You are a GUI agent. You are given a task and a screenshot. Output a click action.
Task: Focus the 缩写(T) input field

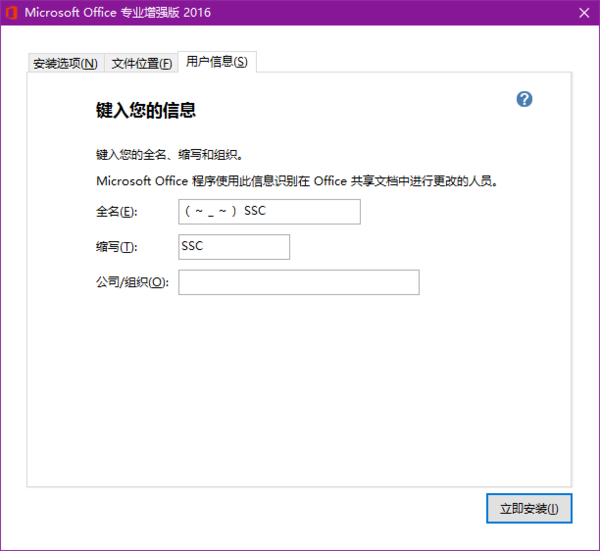[x=234, y=247]
